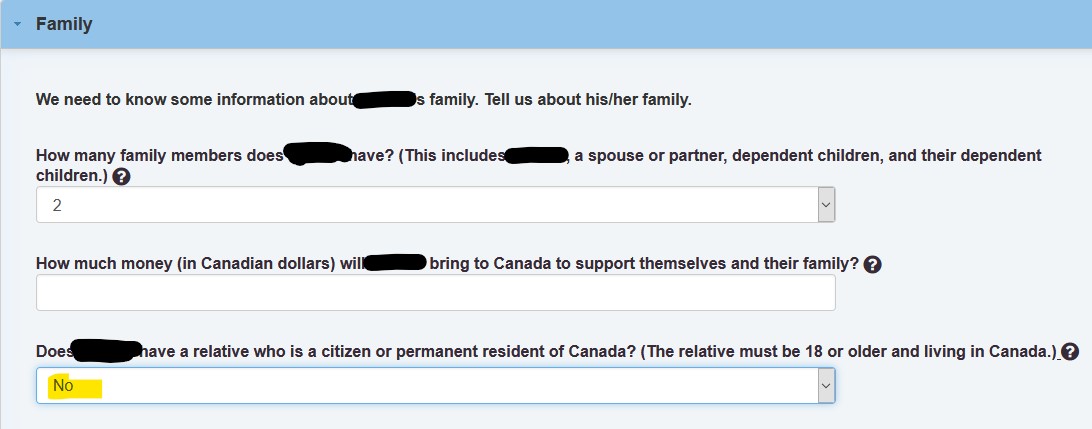Click the "How much money" question label

[x=447, y=264]
